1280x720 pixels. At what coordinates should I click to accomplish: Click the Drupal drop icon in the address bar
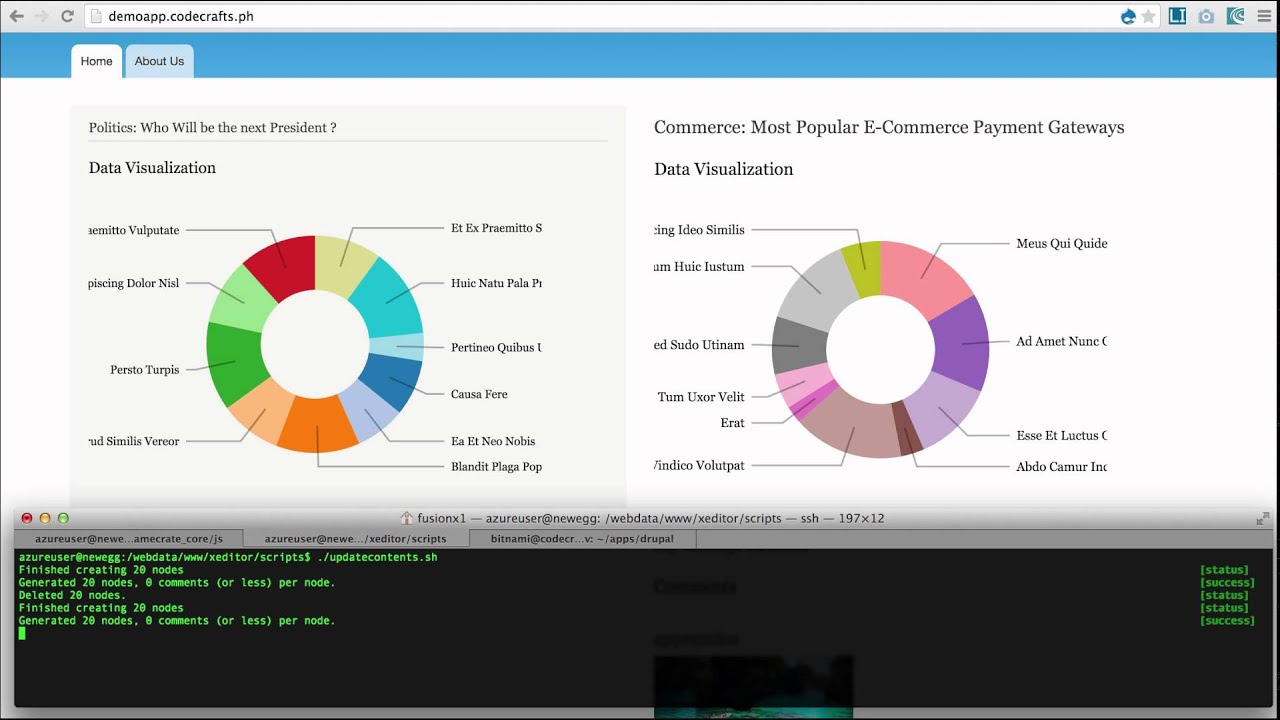pos(1128,16)
